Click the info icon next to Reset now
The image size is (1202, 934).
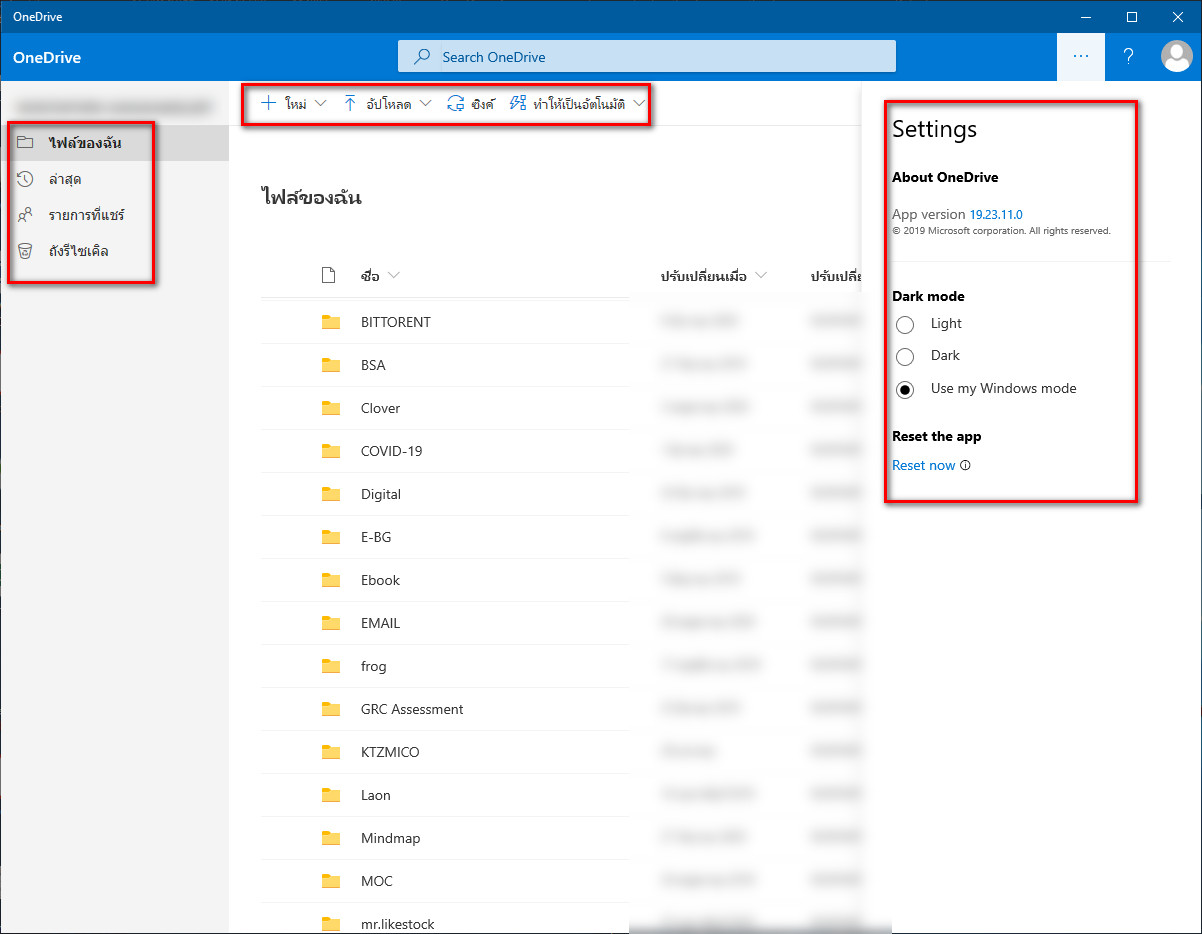965,465
